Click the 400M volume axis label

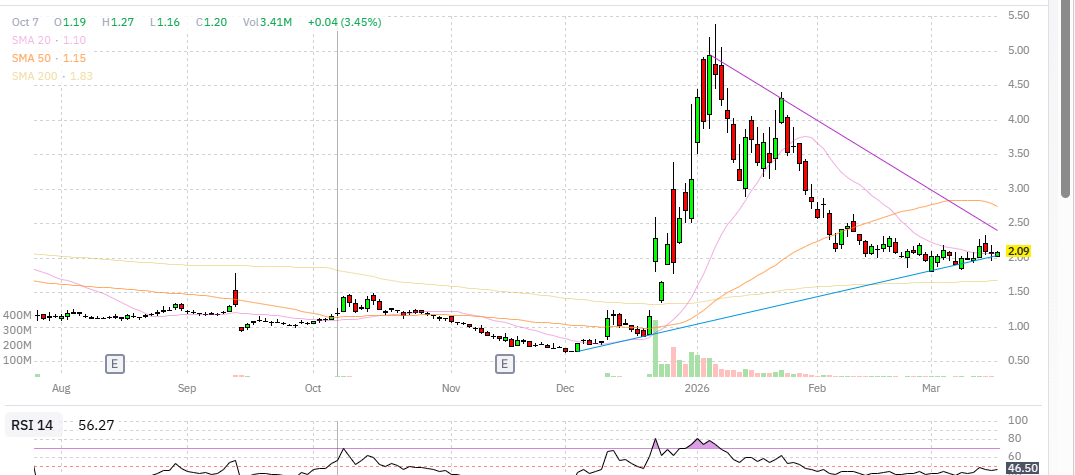[17, 315]
